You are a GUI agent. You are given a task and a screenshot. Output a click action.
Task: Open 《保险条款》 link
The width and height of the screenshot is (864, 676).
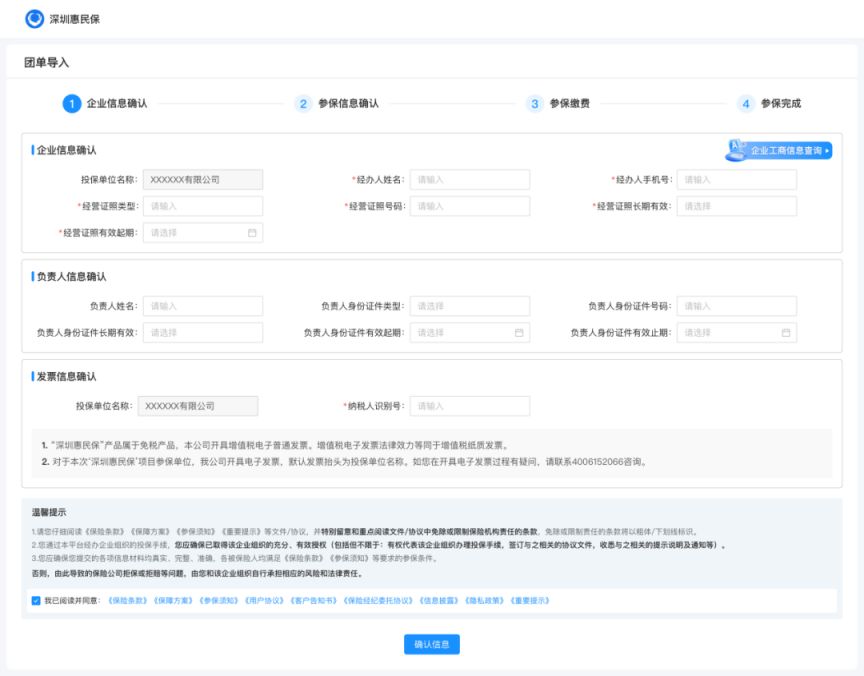(128, 601)
